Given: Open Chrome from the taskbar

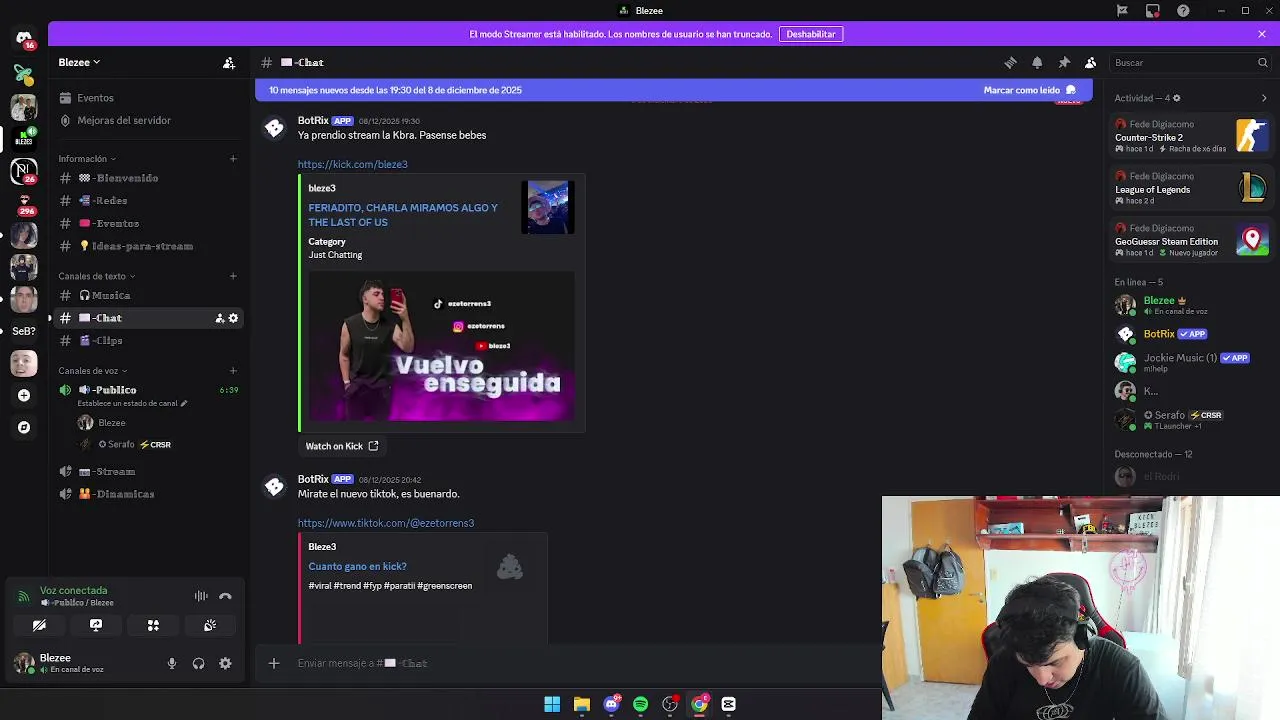Looking at the screenshot, I should [699, 704].
